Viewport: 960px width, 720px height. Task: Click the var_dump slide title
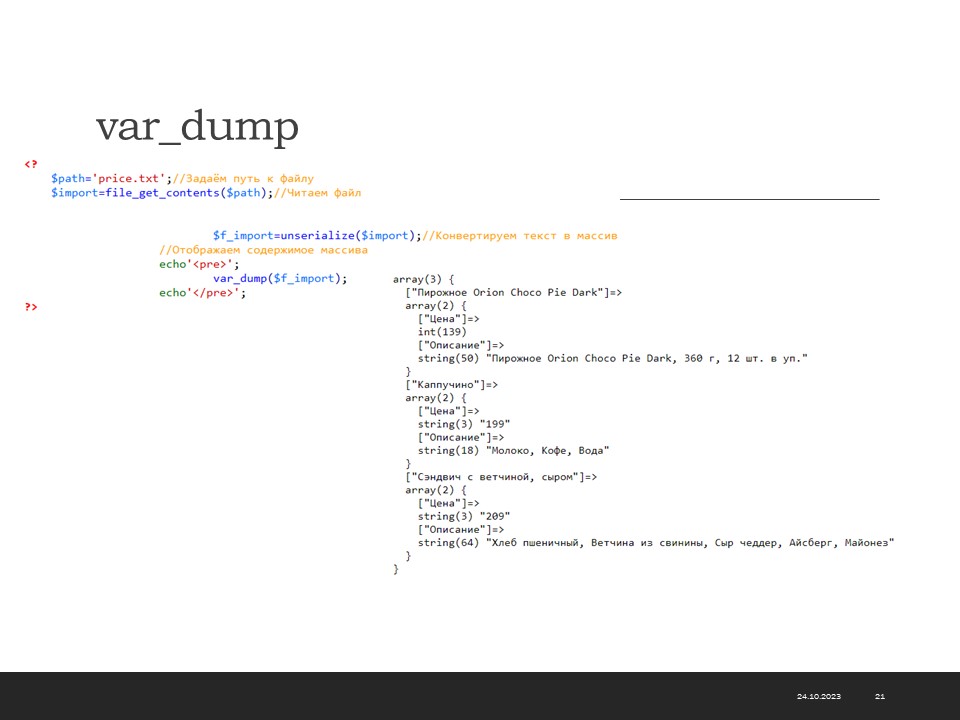coord(197,128)
